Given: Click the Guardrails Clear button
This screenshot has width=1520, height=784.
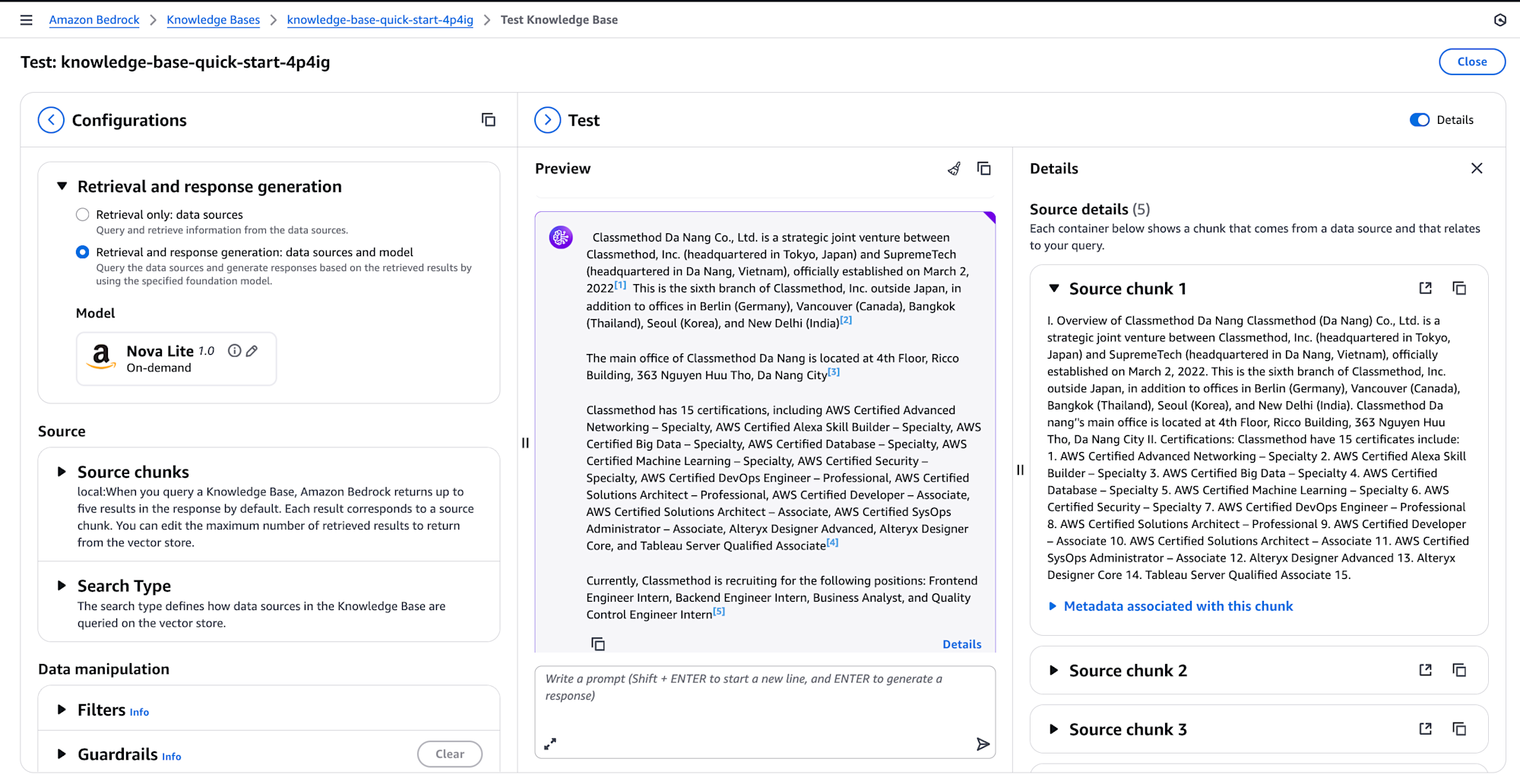Looking at the screenshot, I should click(450, 754).
